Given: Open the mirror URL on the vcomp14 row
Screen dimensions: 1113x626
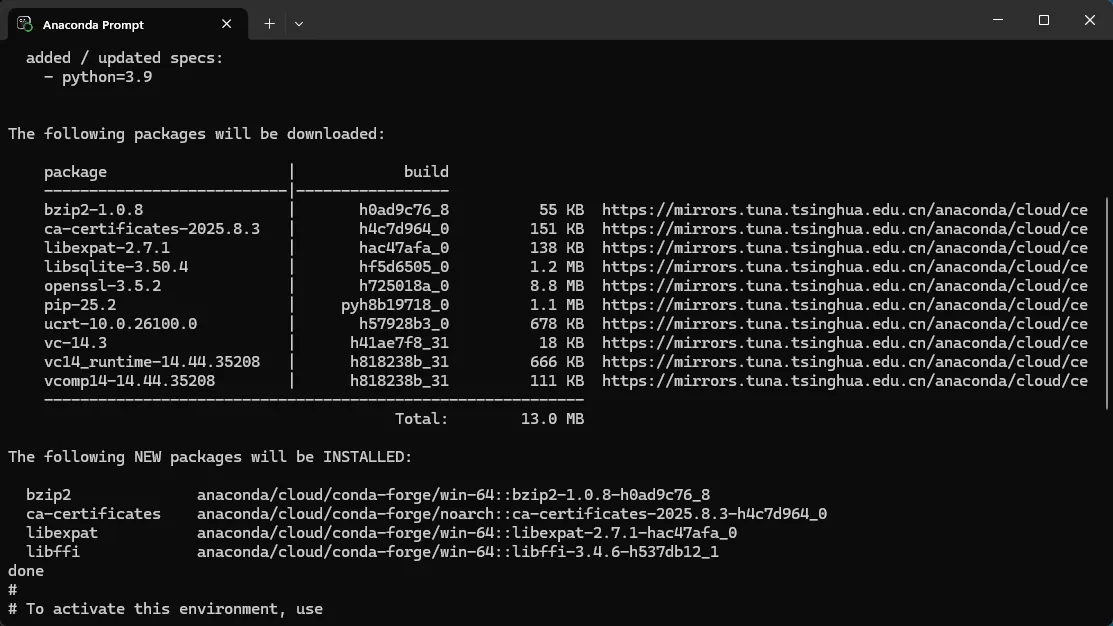Looking at the screenshot, I should pos(844,381).
